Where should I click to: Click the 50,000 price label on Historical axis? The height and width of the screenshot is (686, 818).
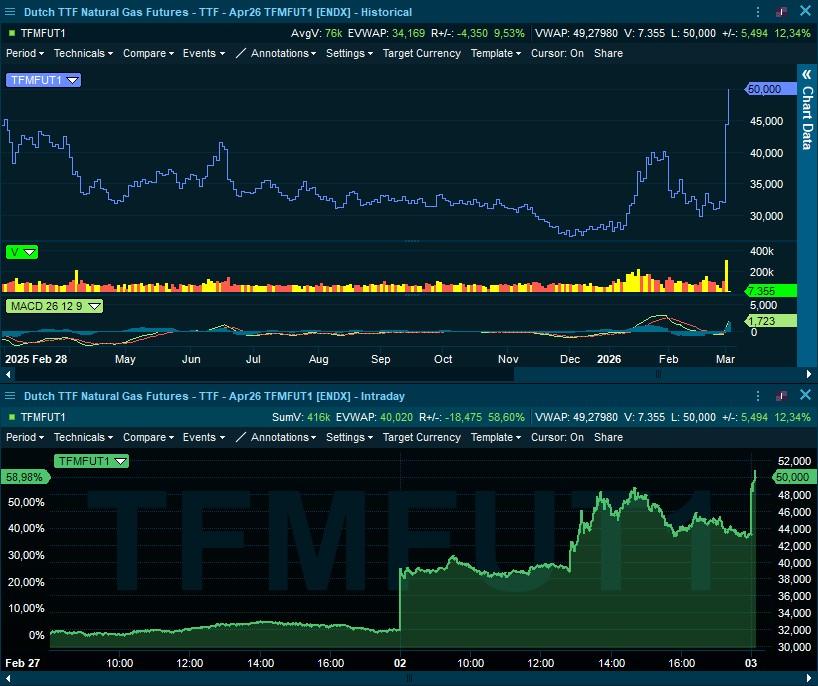(764, 89)
